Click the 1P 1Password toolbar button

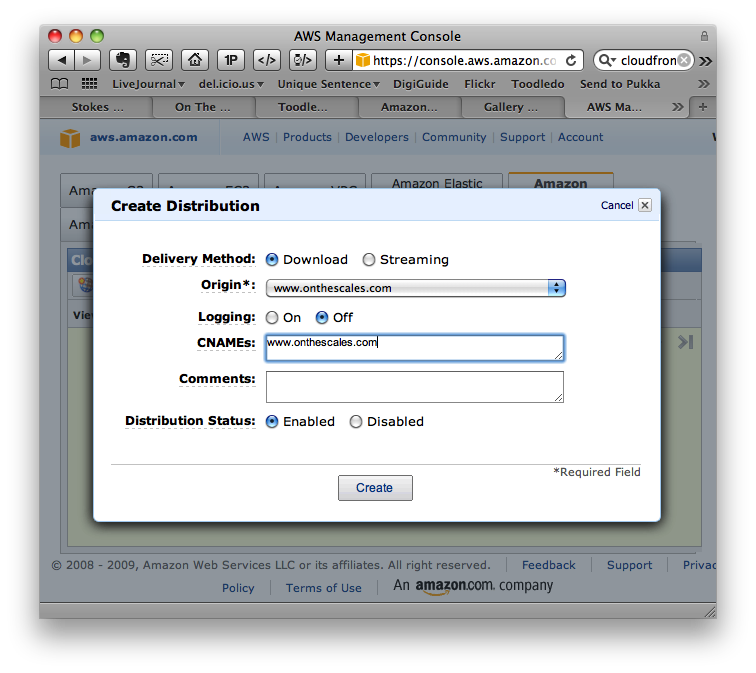230,60
